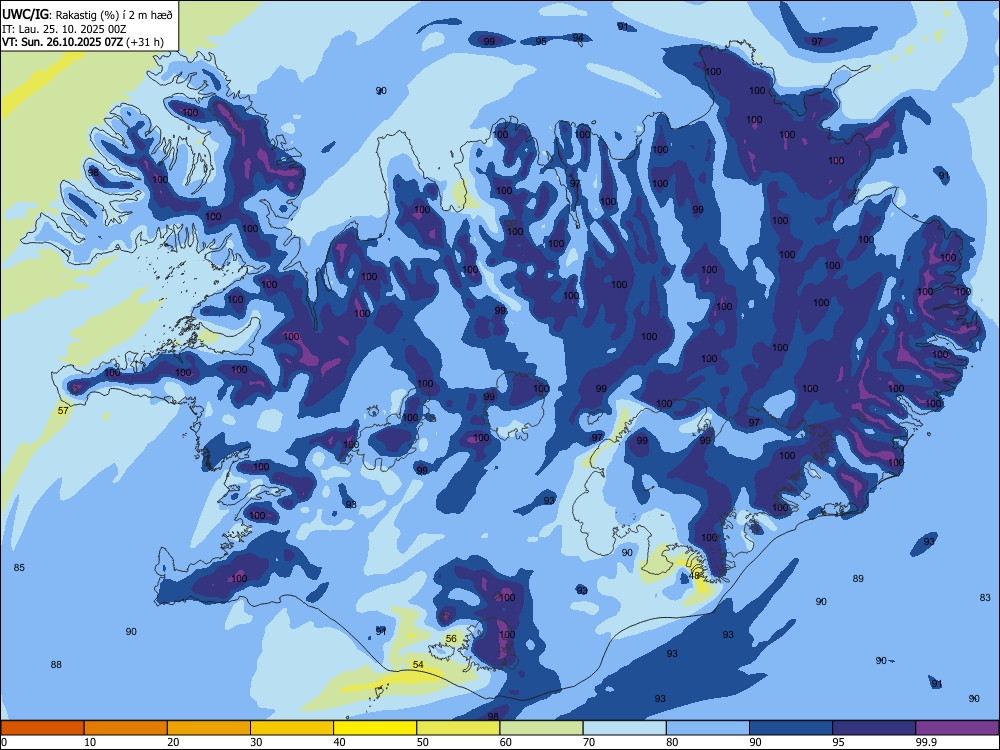Click the above 99.9 purple legend swatch
1000x750 pixels.
(x=957, y=728)
